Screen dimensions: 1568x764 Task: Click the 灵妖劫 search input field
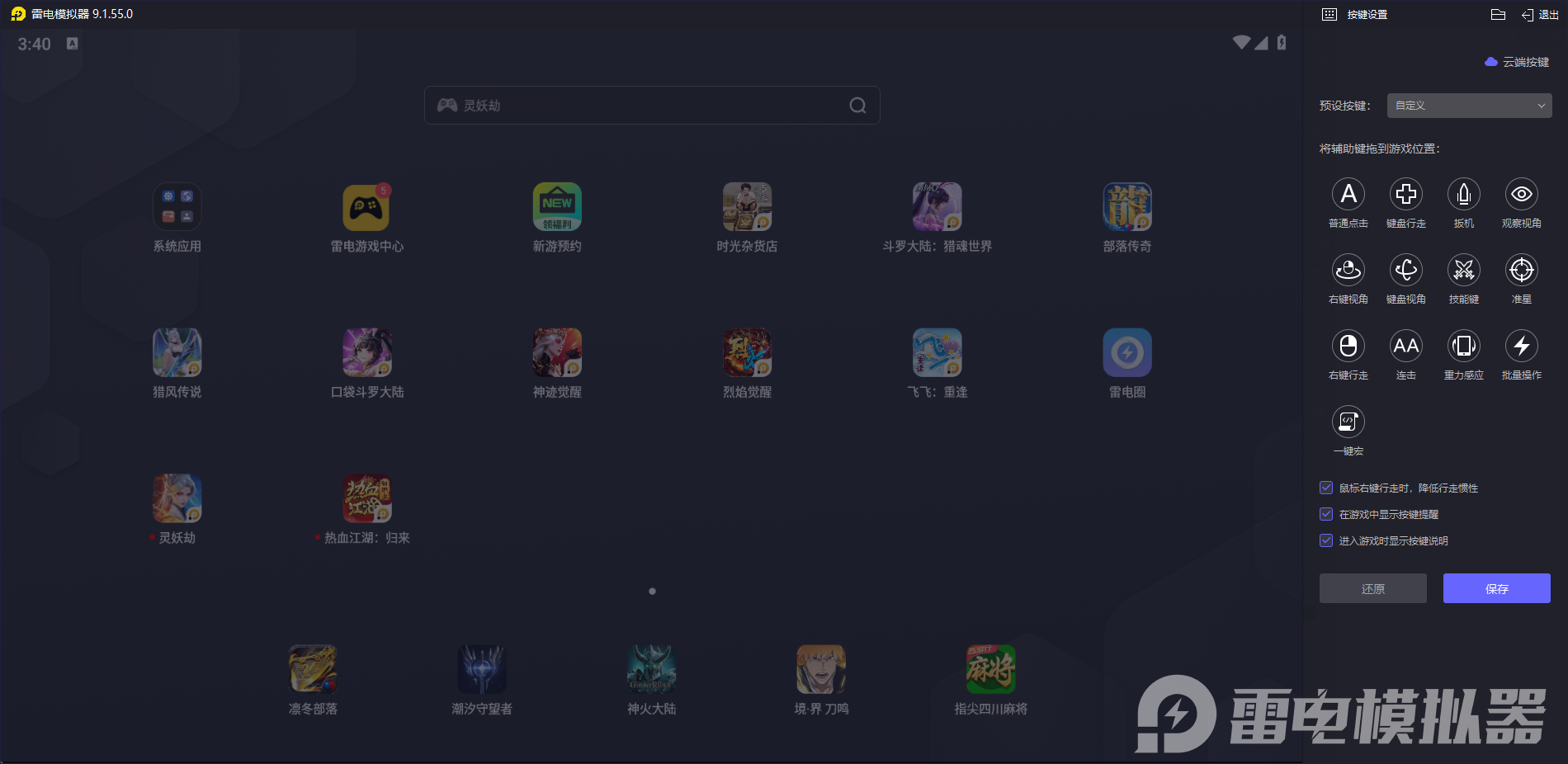[652, 106]
